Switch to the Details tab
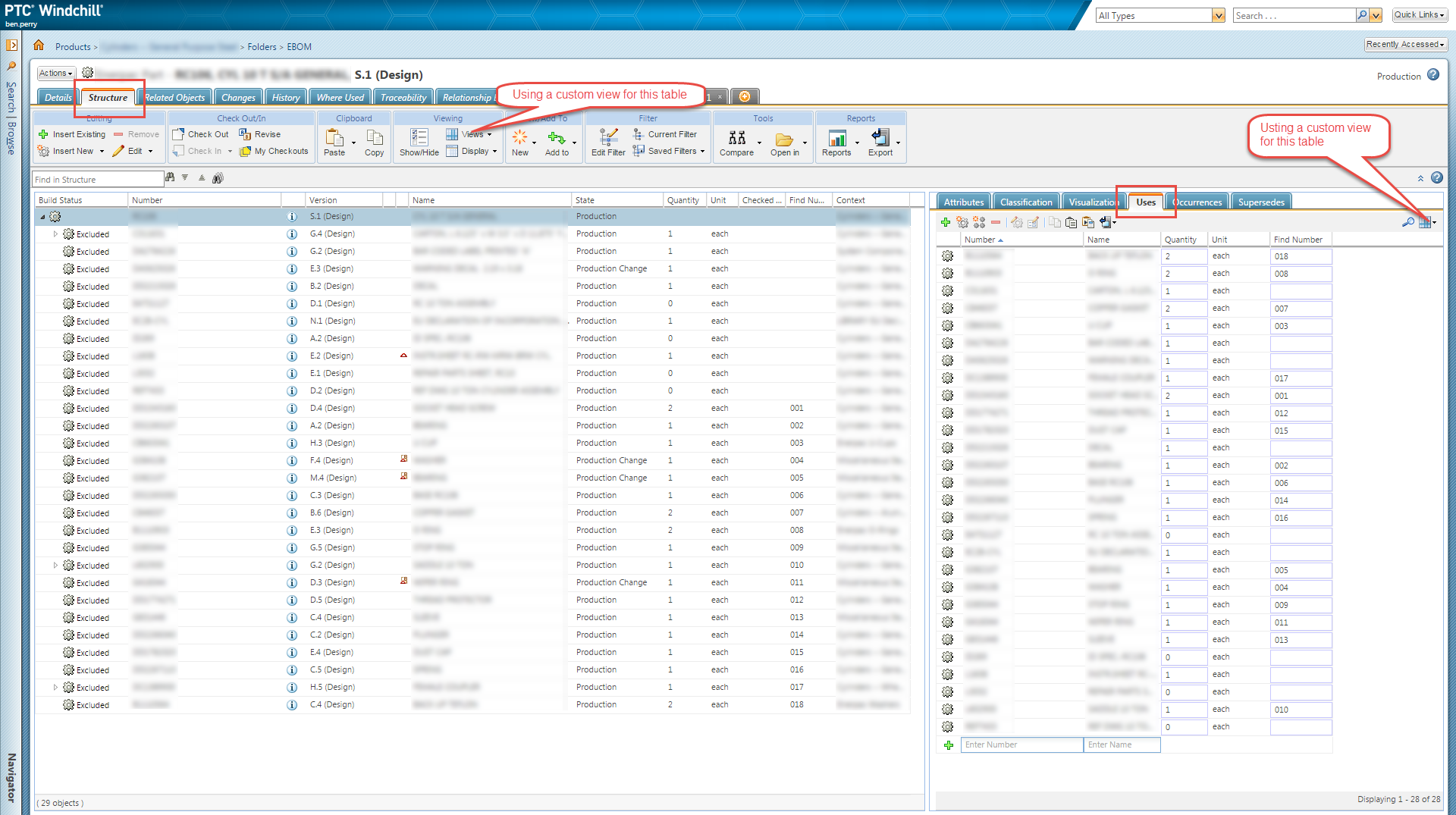The width and height of the screenshot is (1456, 815). [58, 97]
